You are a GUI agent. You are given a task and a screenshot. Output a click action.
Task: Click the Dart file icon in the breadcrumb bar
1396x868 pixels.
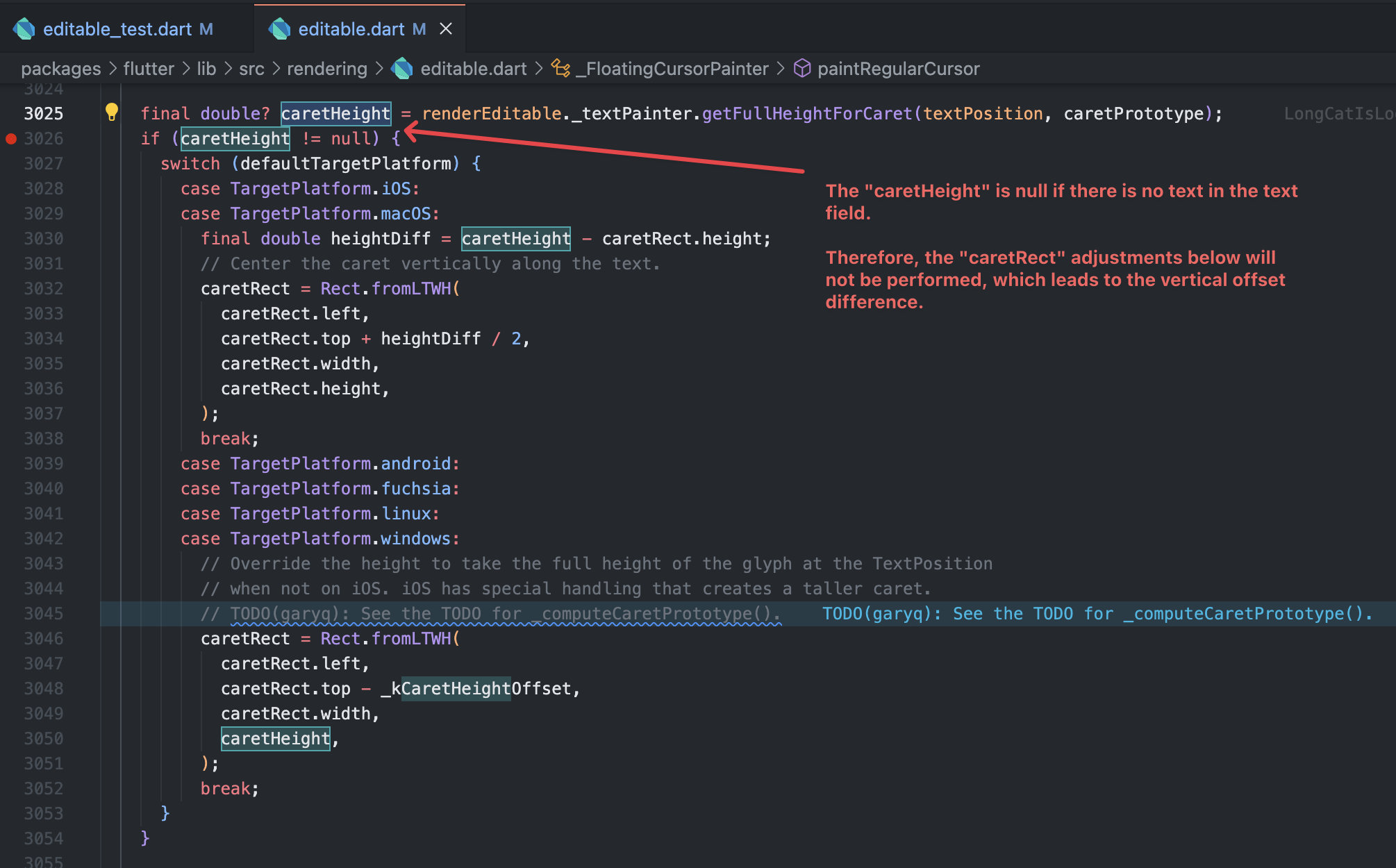(x=403, y=68)
